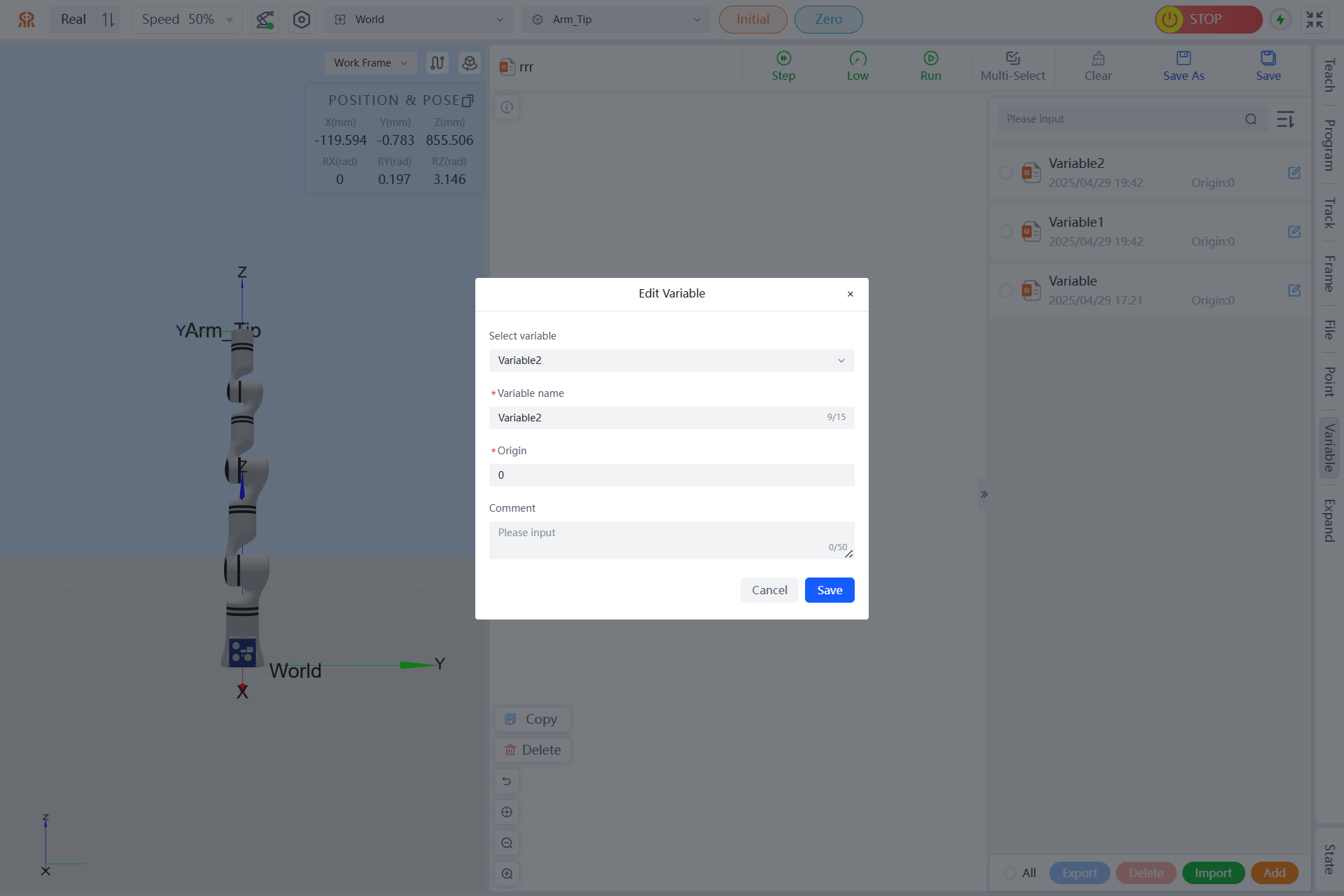Screen dimensions: 1344x896
Task: Open the Arm_Tip tool dropdown
Action: (615, 20)
